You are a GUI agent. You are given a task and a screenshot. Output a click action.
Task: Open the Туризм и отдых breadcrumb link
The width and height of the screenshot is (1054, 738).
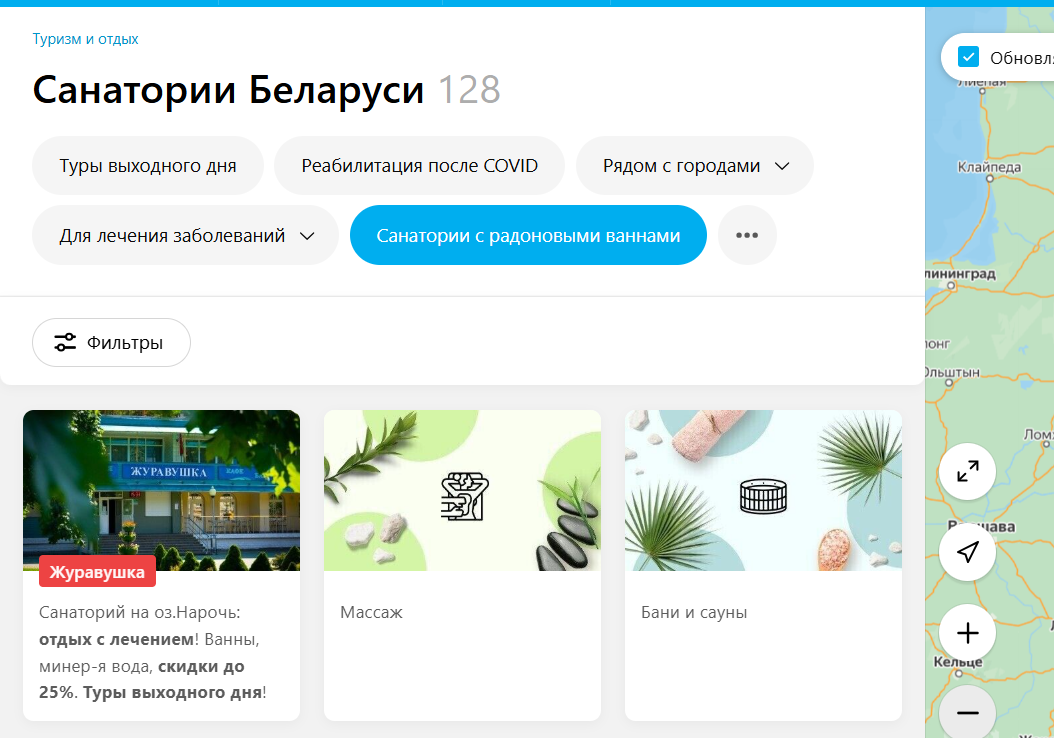[85, 39]
